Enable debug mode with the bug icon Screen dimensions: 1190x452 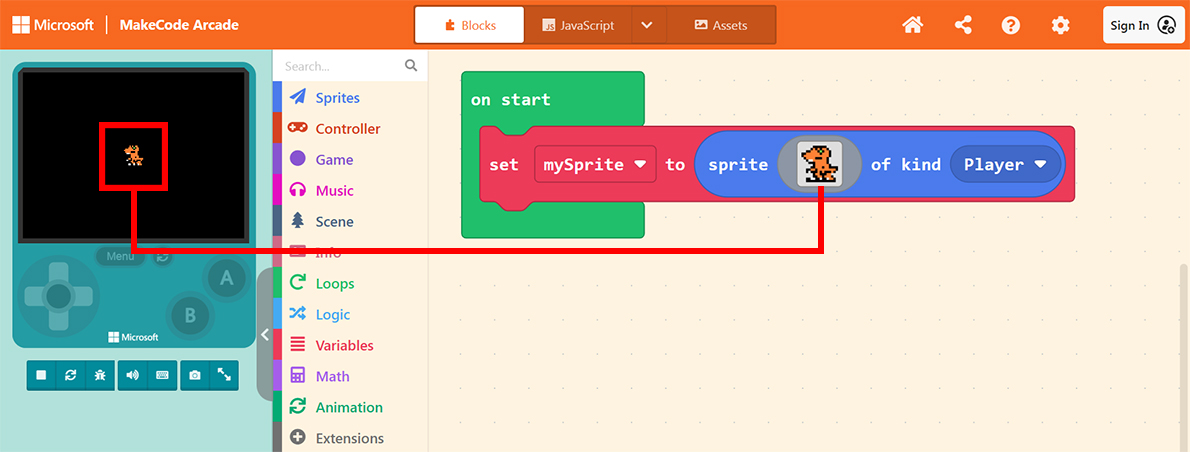click(x=98, y=375)
